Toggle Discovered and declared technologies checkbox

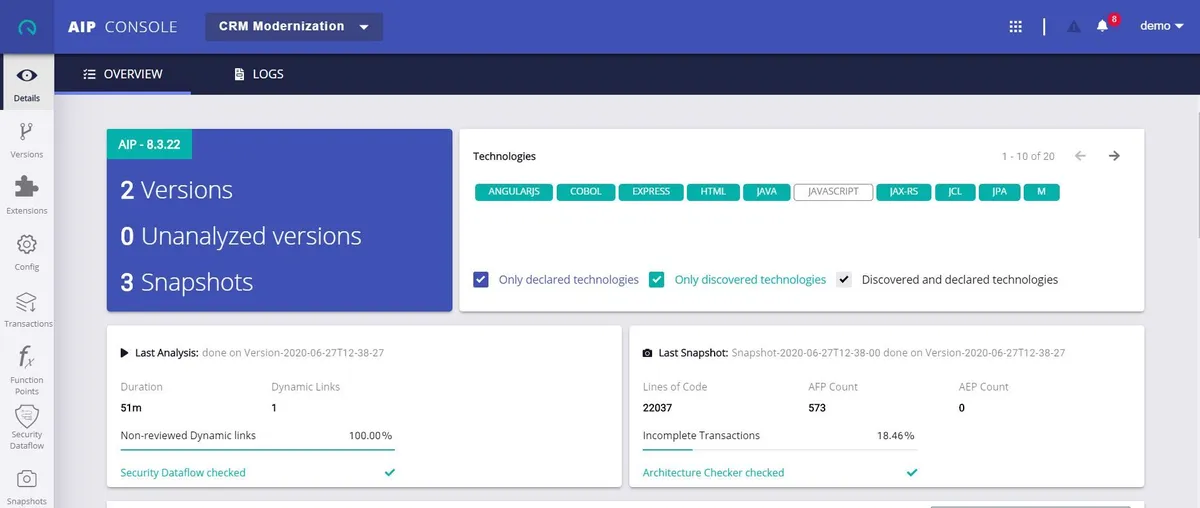(x=844, y=280)
